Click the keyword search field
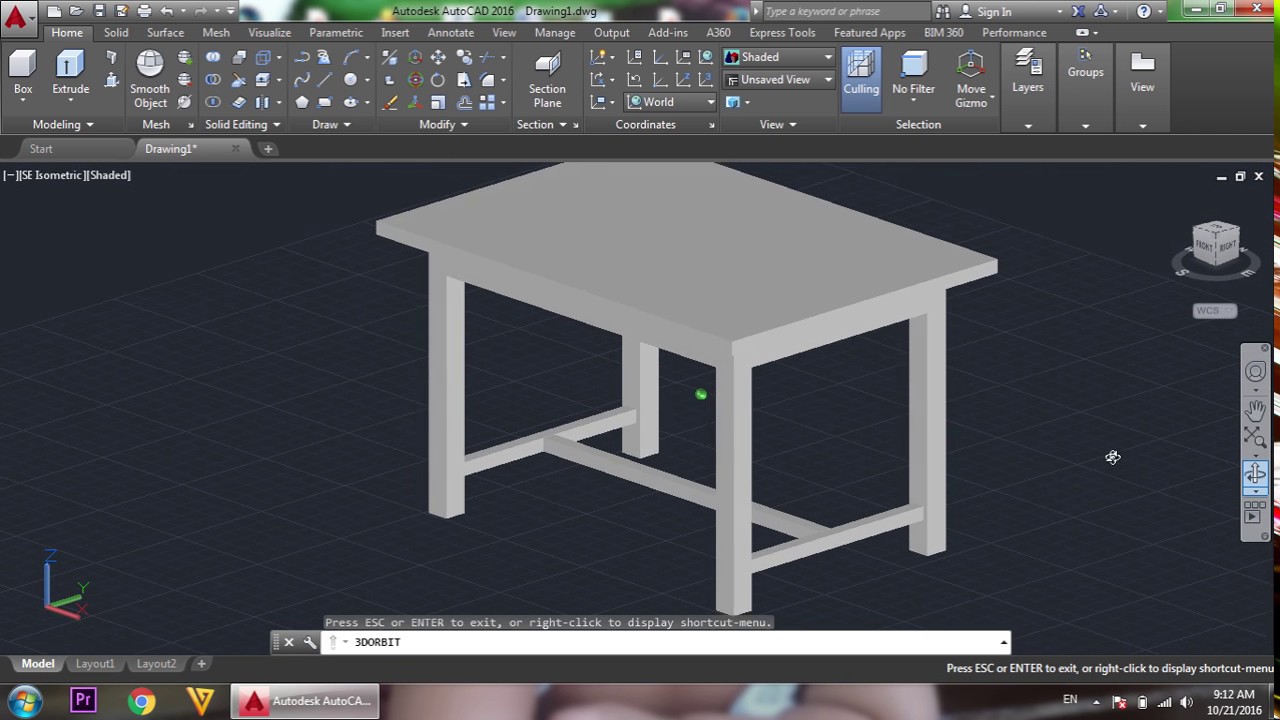 pyautogui.click(x=846, y=11)
